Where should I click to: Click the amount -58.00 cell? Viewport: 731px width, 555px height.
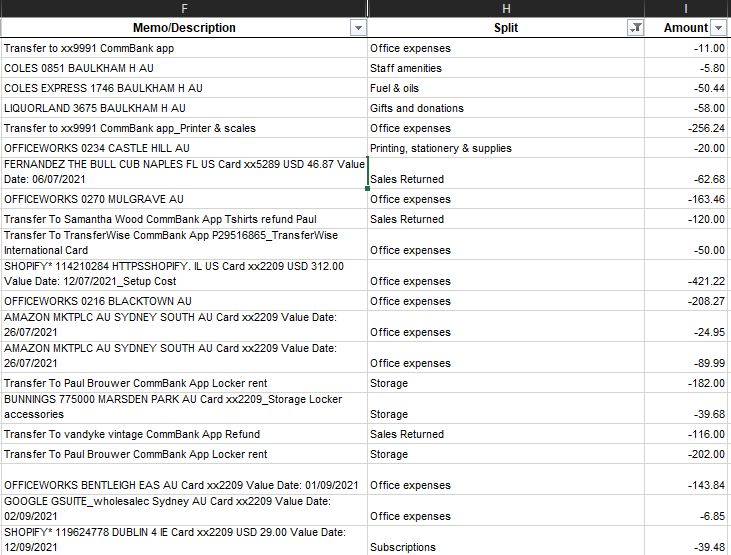click(x=686, y=108)
